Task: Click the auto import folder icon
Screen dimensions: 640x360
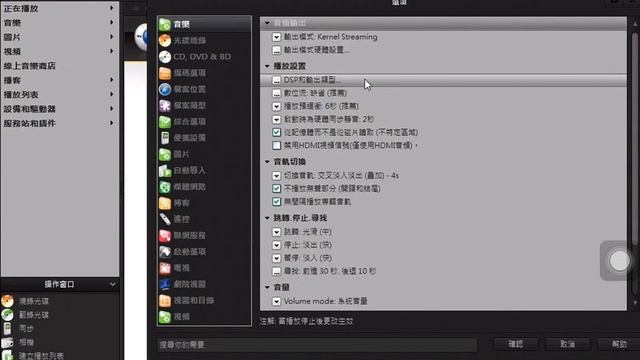Action: pos(165,171)
